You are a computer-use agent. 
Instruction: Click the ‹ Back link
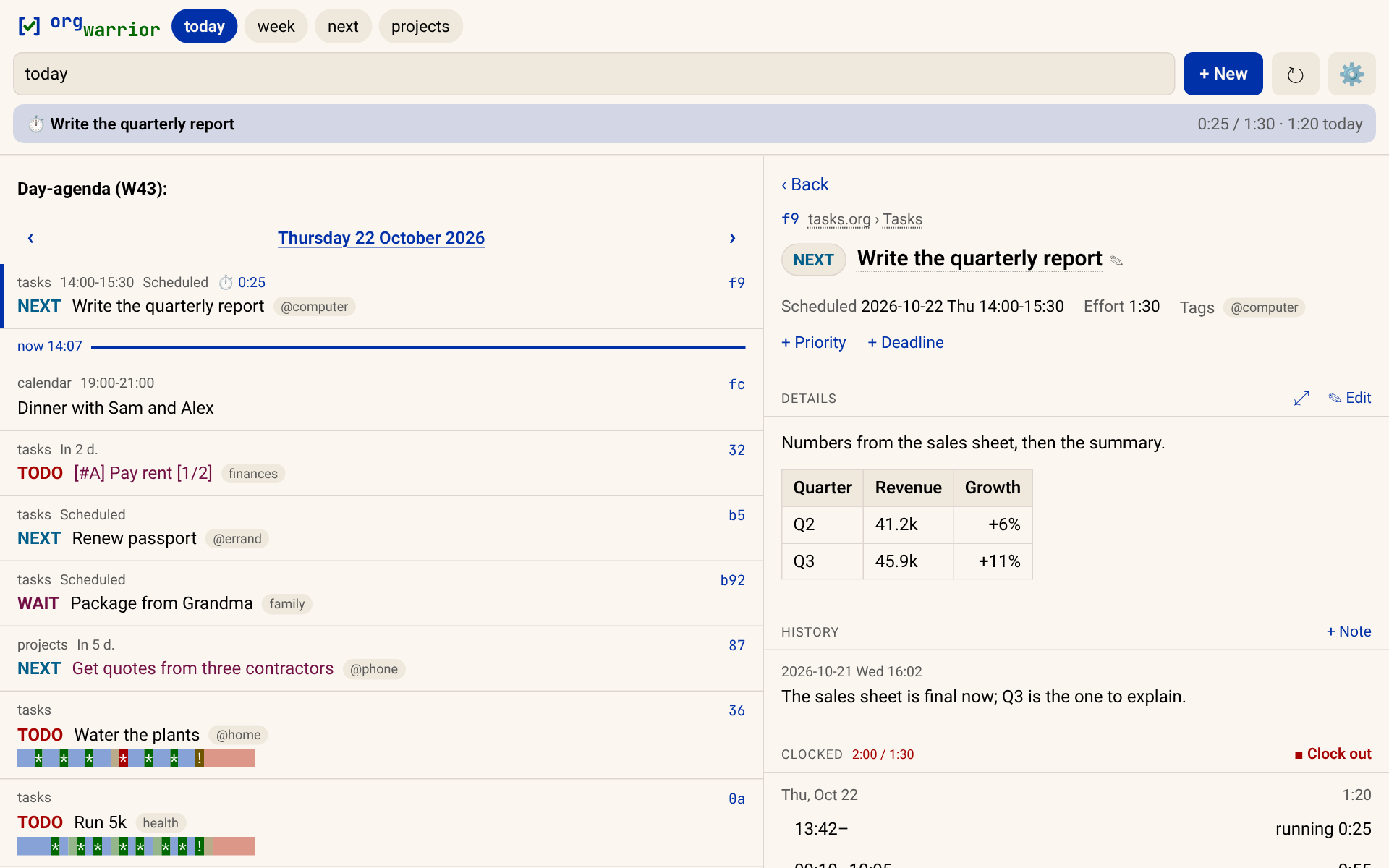804,184
